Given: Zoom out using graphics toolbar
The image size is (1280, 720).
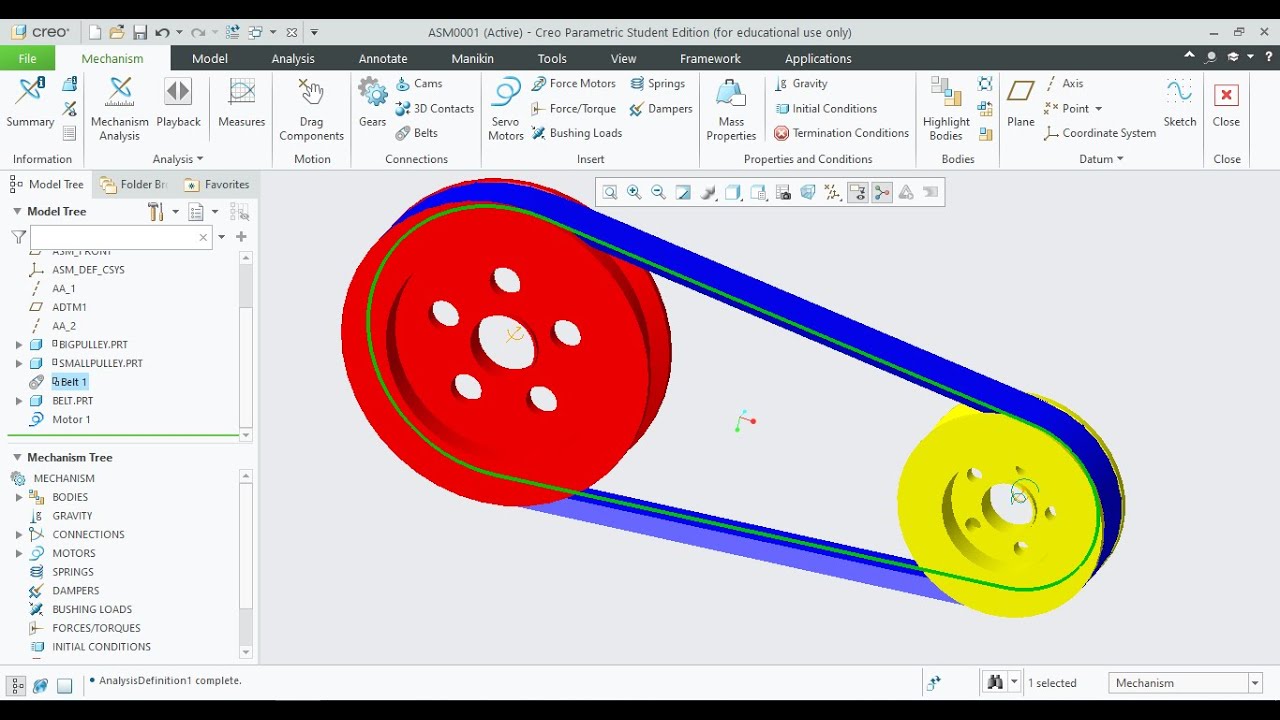Looking at the screenshot, I should point(658,193).
